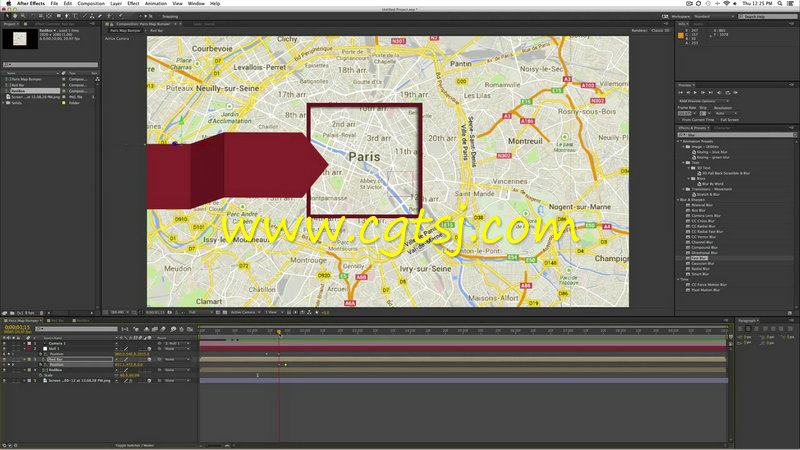Select the Clone Stamp tool

tap(92, 16)
